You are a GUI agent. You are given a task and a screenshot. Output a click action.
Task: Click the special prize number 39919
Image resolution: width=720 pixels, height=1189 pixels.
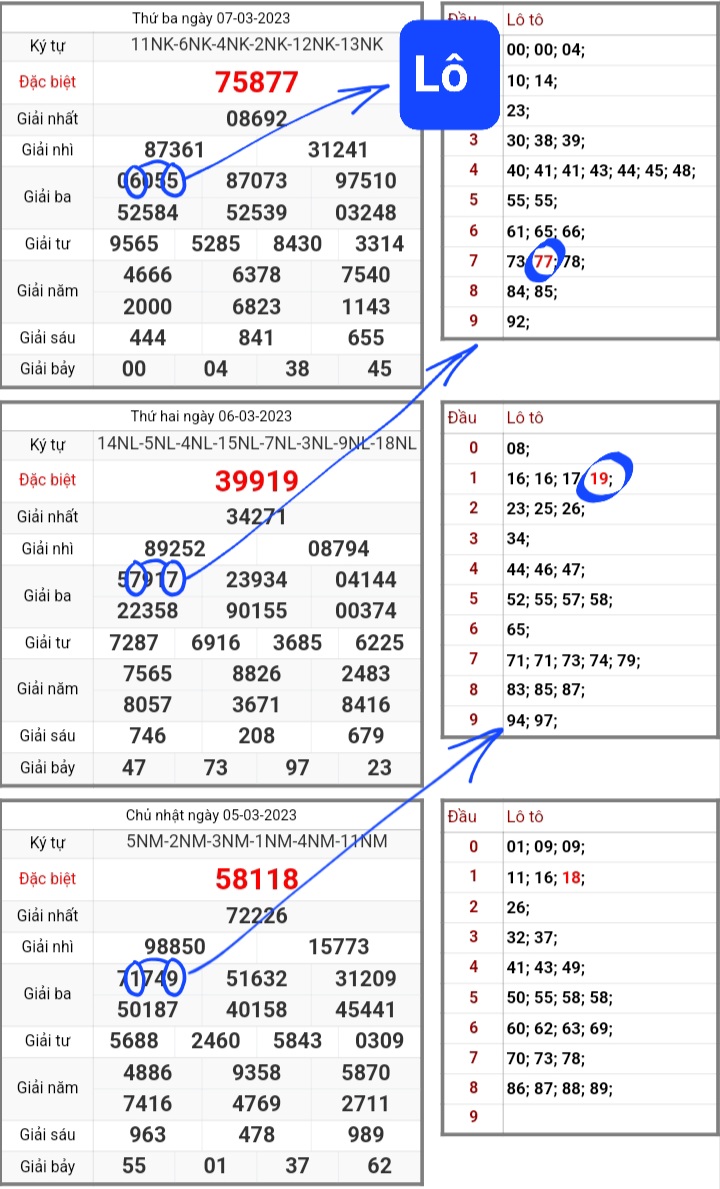pos(257,481)
